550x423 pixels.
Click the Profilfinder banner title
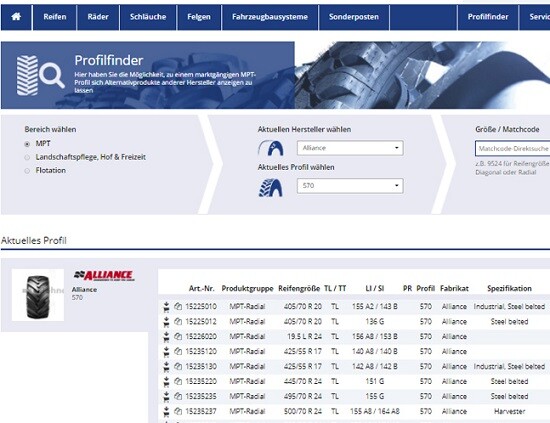(x=109, y=61)
